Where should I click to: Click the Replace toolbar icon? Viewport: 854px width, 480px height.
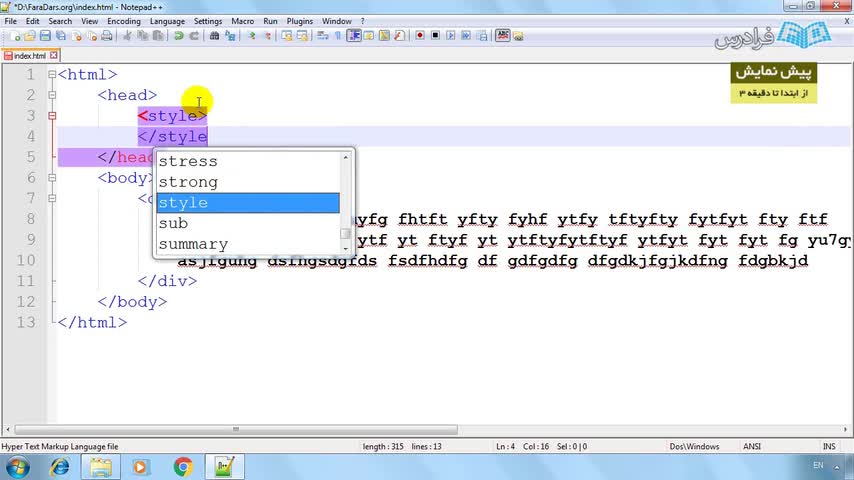coord(230,36)
